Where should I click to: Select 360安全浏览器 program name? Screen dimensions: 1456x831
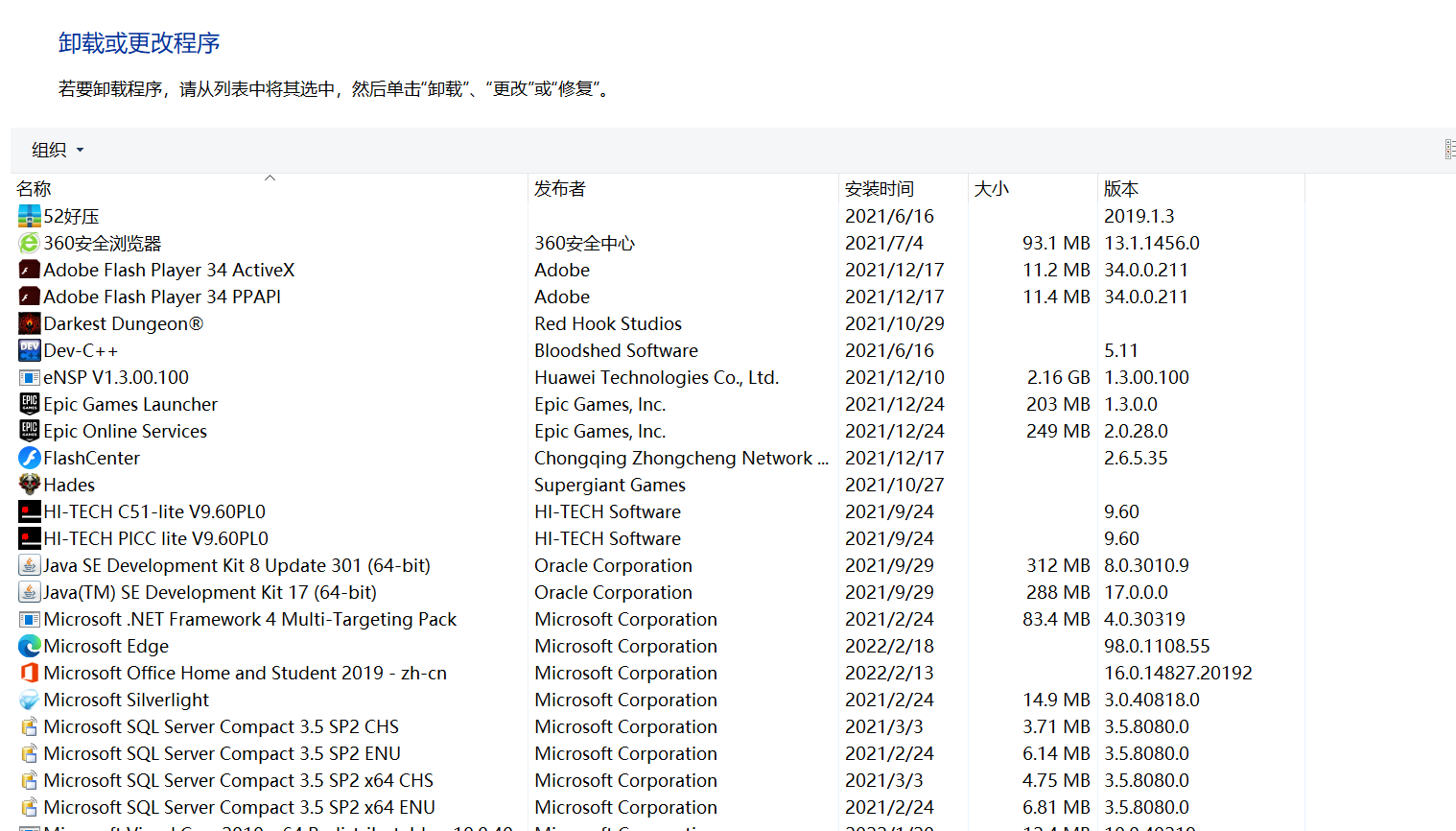tap(103, 243)
